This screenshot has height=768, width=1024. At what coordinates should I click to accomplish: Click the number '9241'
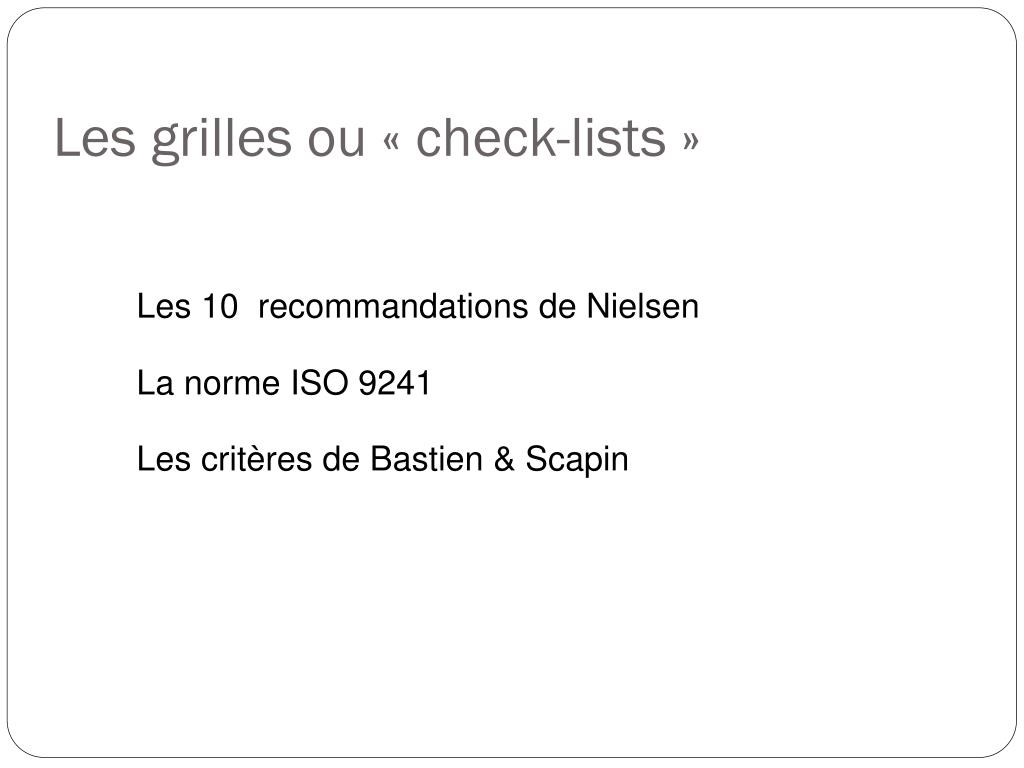click(395, 383)
